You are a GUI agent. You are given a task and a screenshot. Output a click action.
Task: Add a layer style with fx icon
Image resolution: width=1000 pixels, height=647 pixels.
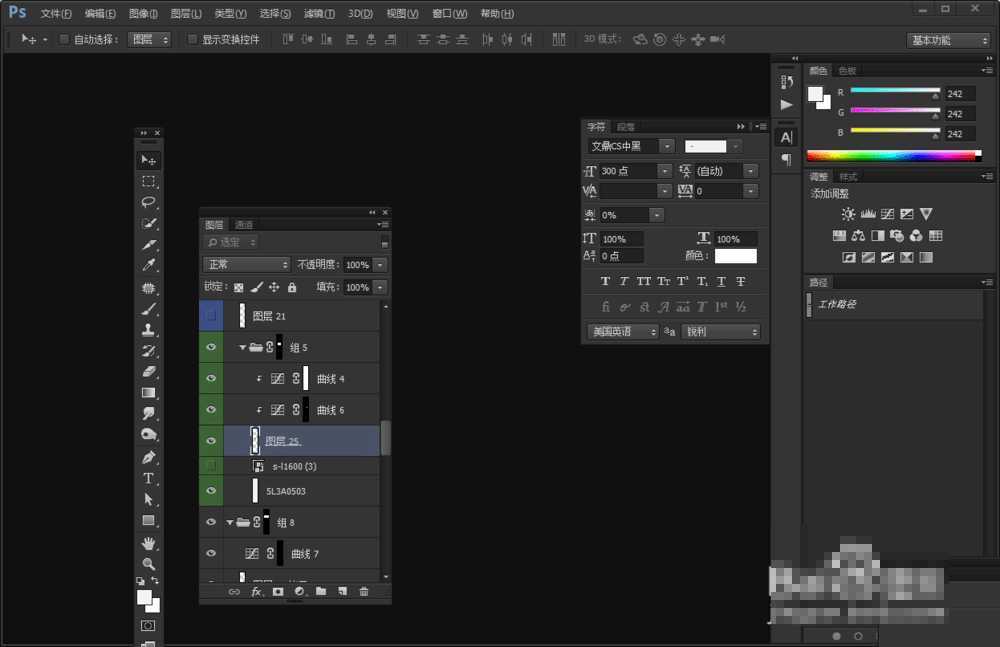pyautogui.click(x=256, y=592)
